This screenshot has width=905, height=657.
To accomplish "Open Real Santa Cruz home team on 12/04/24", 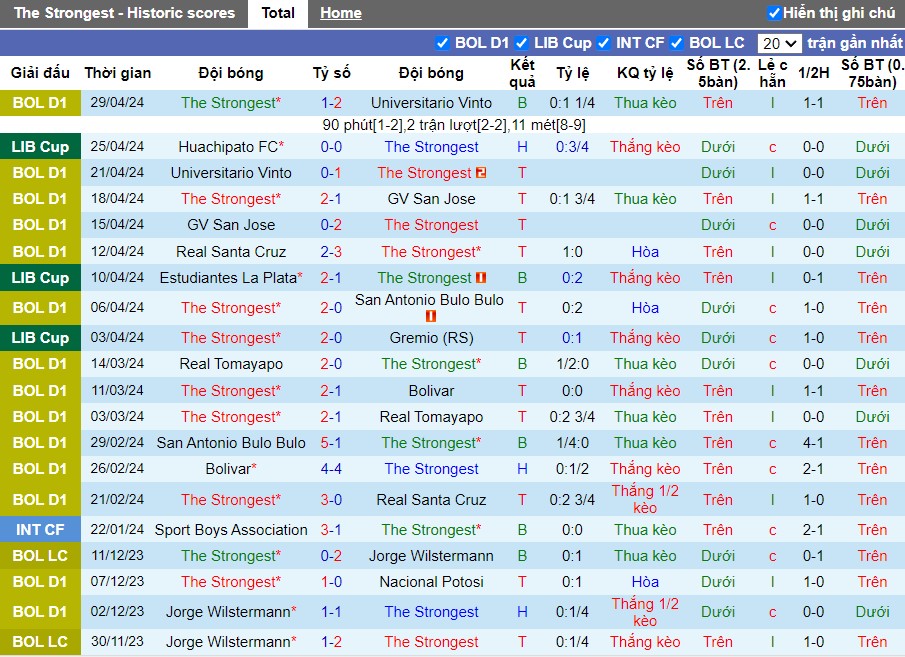I will [x=231, y=252].
